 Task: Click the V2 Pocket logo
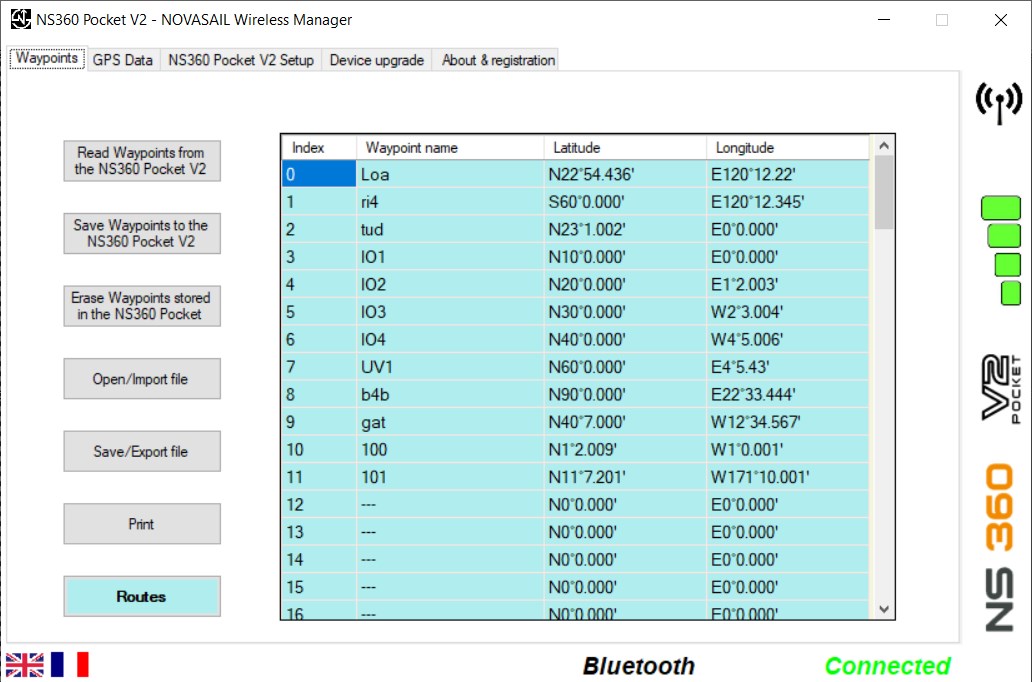[1001, 388]
